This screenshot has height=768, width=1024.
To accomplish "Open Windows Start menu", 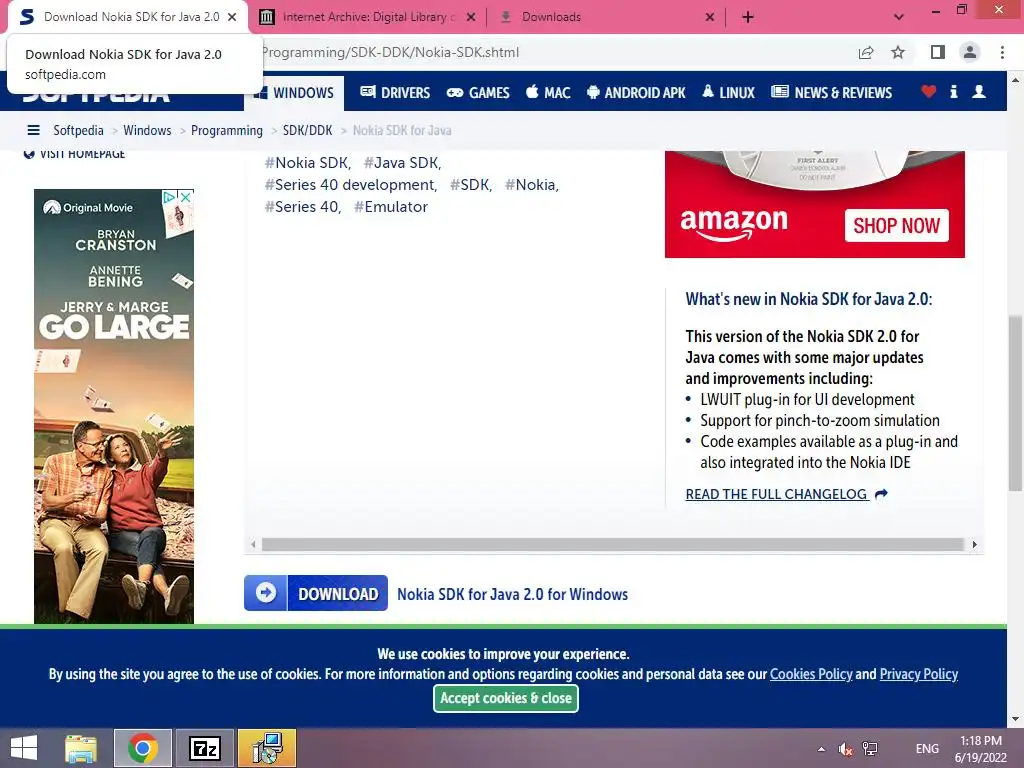I will pyautogui.click(x=24, y=748).
